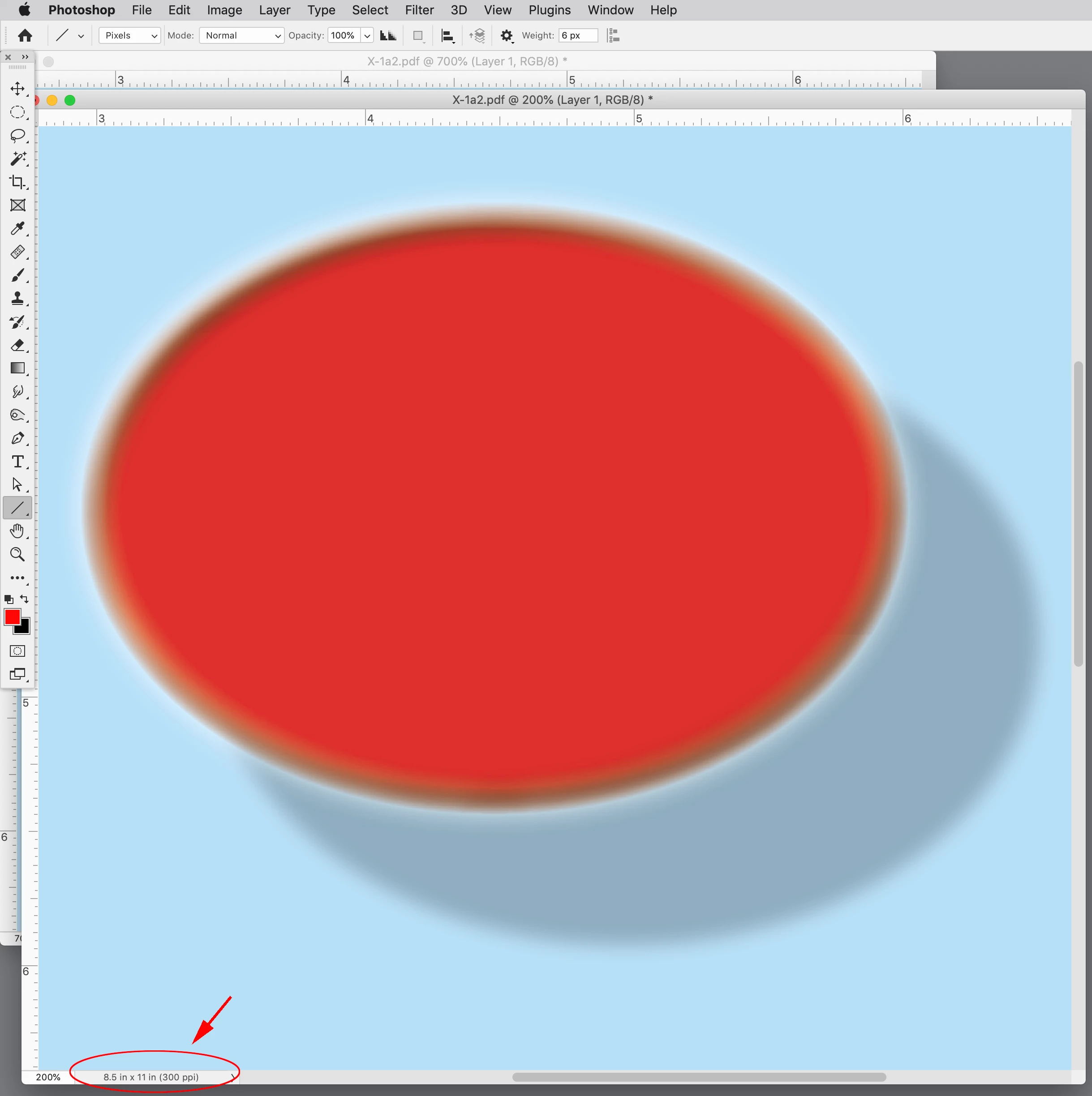Toggle Quick Mask mode
The width and height of the screenshot is (1092, 1096).
point(17,651)
